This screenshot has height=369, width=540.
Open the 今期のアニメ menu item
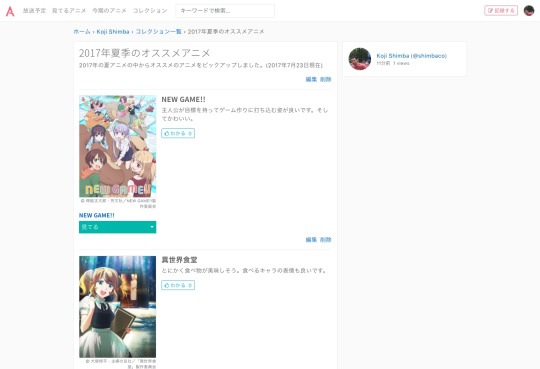point(109,11)
